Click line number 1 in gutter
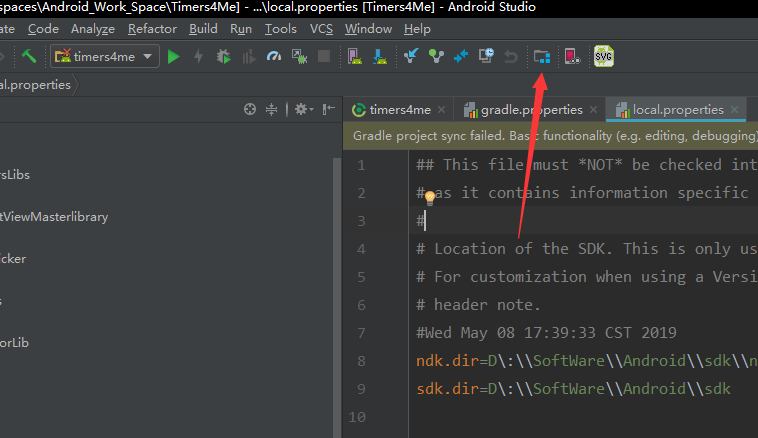758x438 pixels. coord(361,165)
